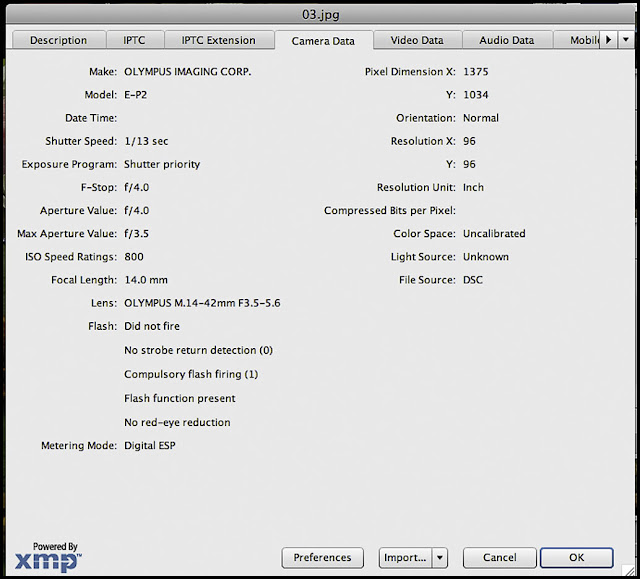Click the Flash function present text

pos(180,398)
